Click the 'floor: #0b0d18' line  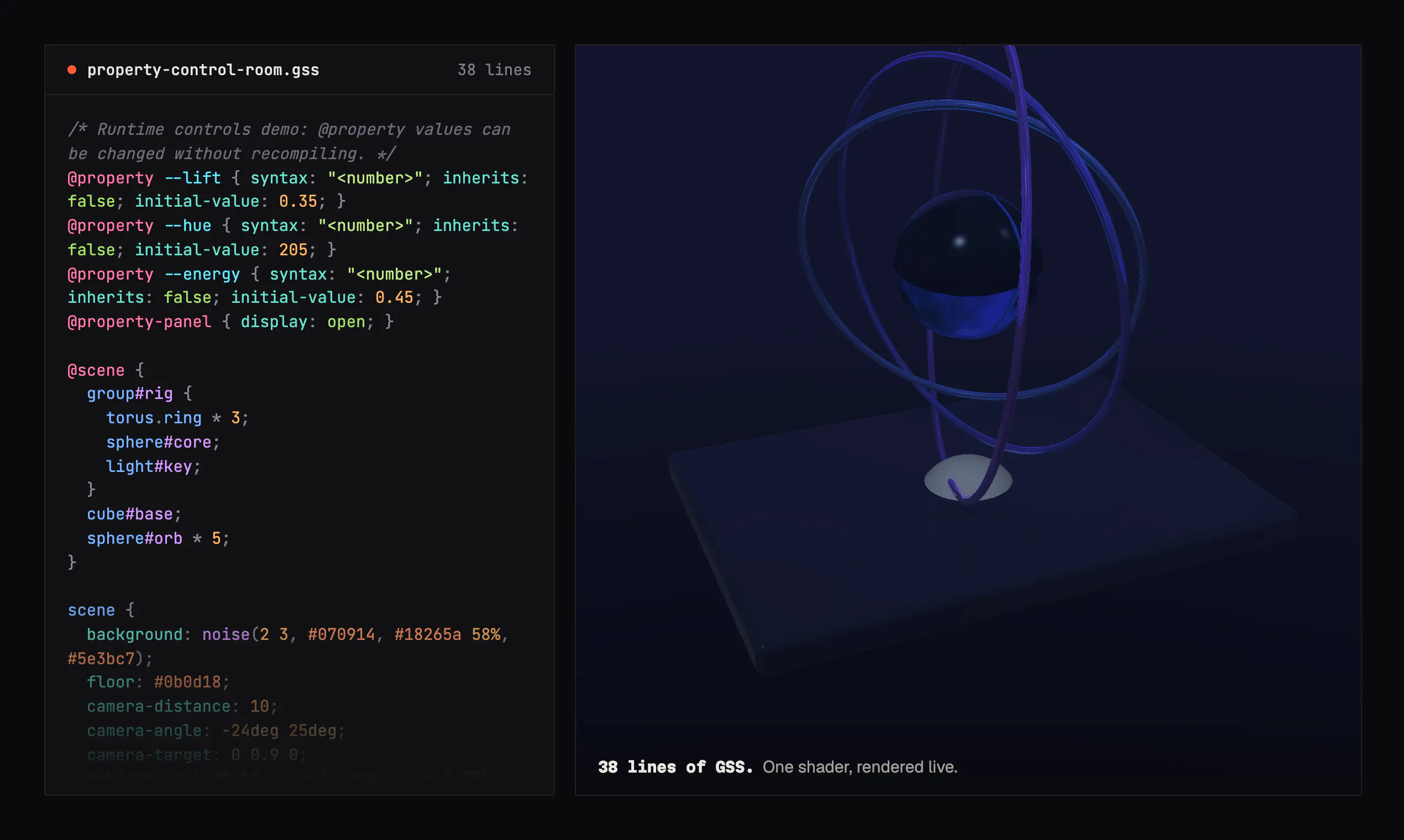[x=158, y=682]
